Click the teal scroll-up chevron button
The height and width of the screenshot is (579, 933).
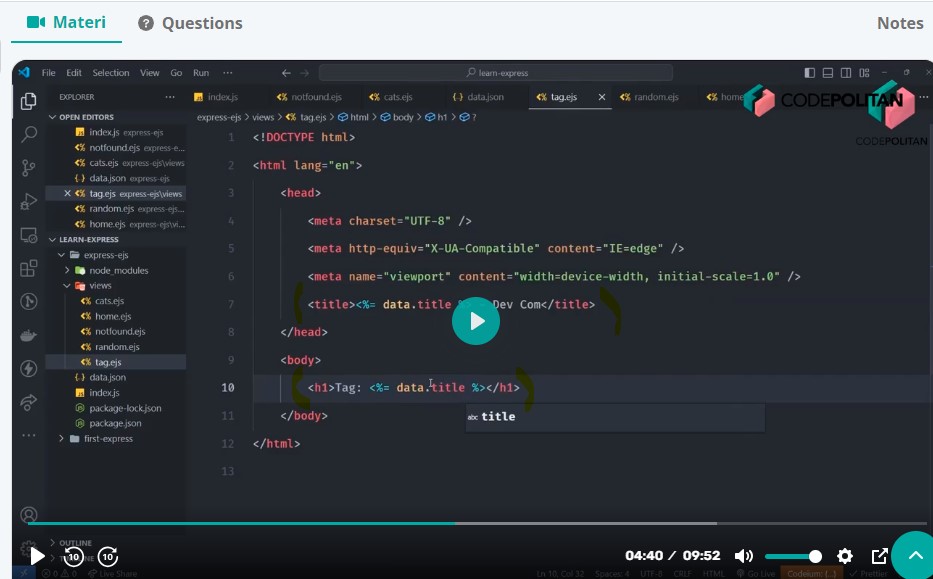pyautogui.click(x=915, y=556)
